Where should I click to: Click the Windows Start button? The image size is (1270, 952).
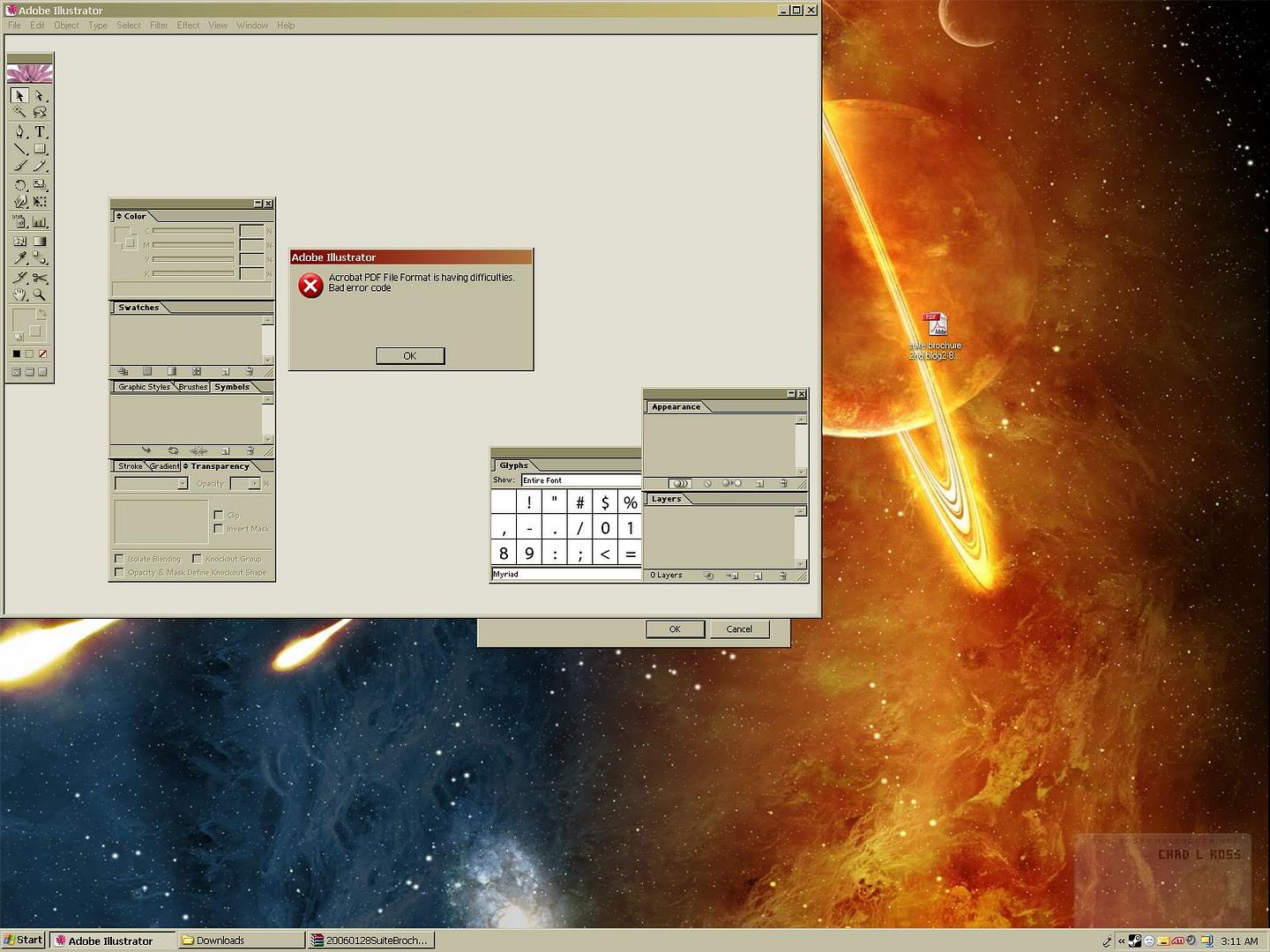click(23, 940)
